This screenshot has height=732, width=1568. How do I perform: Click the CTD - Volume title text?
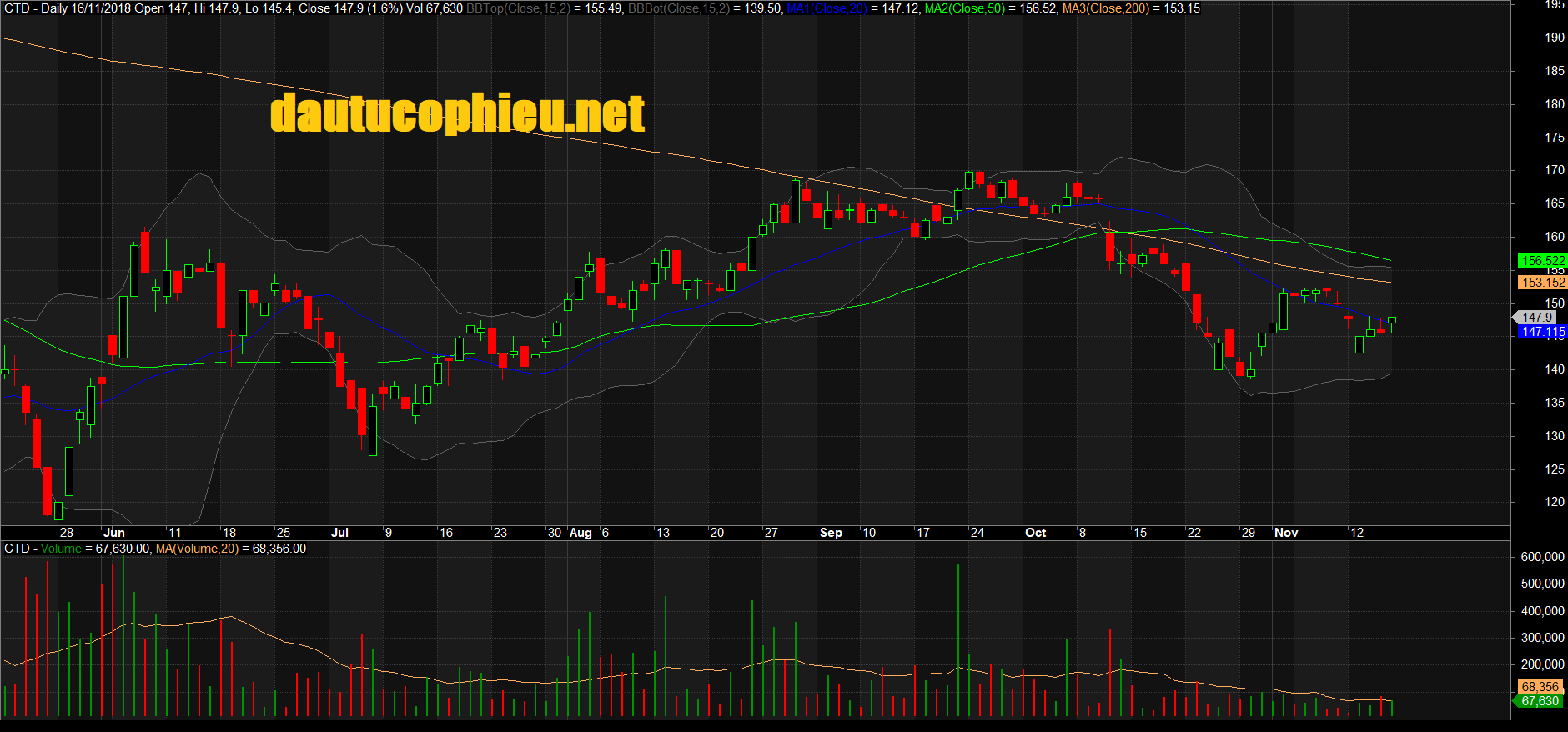(x=43, y=549)
